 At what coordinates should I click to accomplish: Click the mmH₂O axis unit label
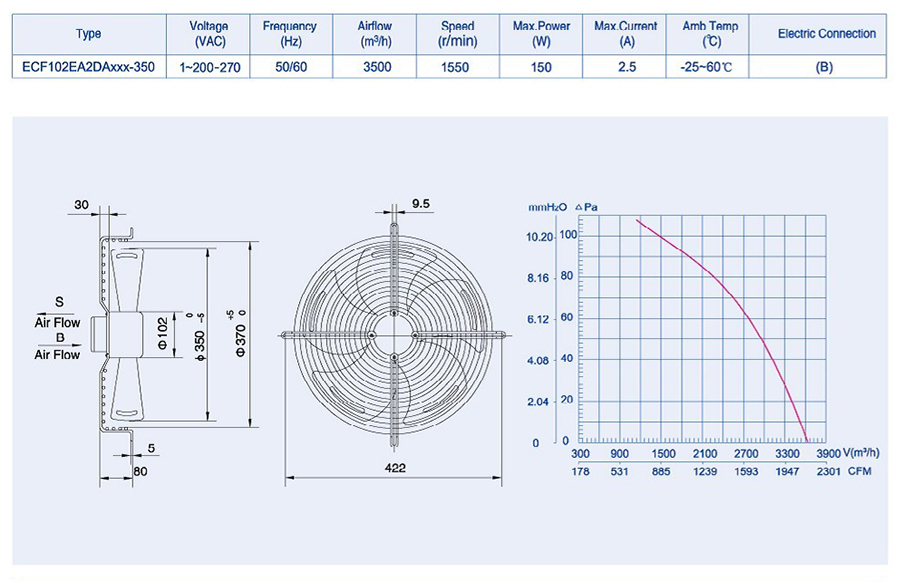pyautogui.click(x=548, y=206)
